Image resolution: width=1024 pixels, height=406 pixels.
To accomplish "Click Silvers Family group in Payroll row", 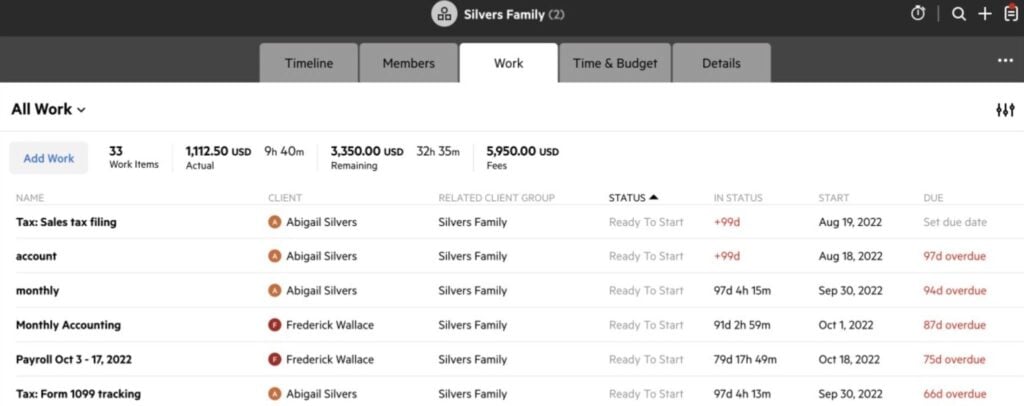I will tap(472, 360).
